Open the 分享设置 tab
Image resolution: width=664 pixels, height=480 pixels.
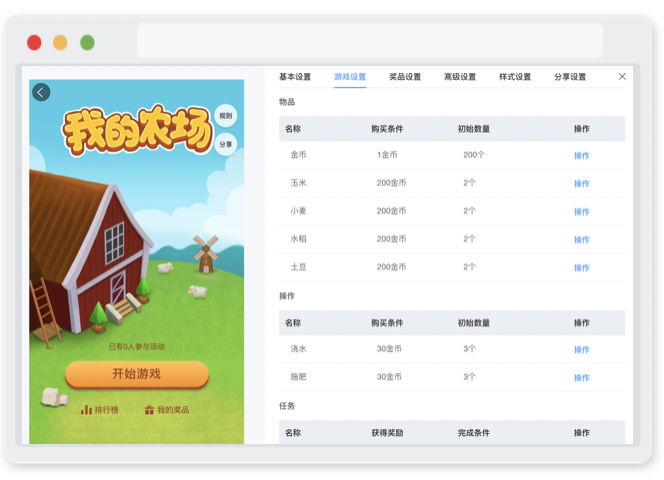click(570, 77)
